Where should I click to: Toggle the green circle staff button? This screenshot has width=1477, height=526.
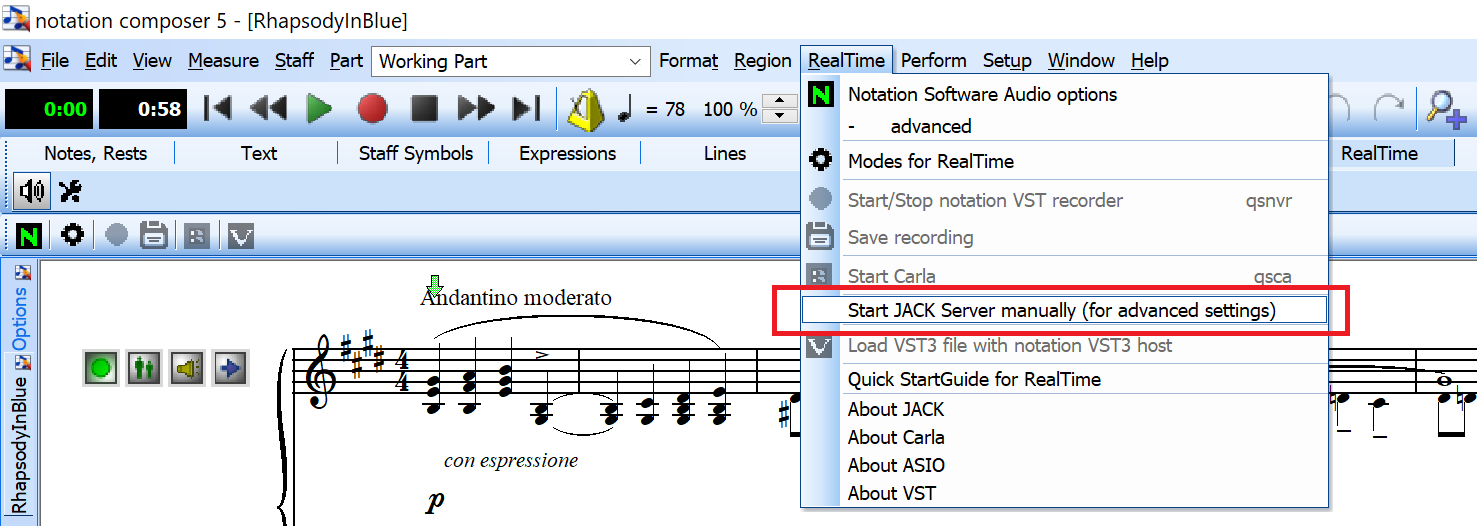click(100, 368)
